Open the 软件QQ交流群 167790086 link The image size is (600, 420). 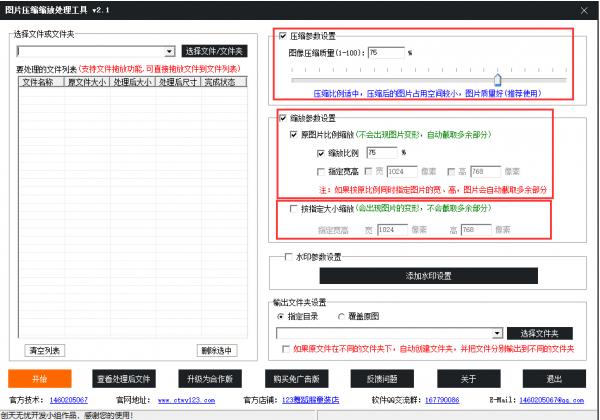pos(442,400)
